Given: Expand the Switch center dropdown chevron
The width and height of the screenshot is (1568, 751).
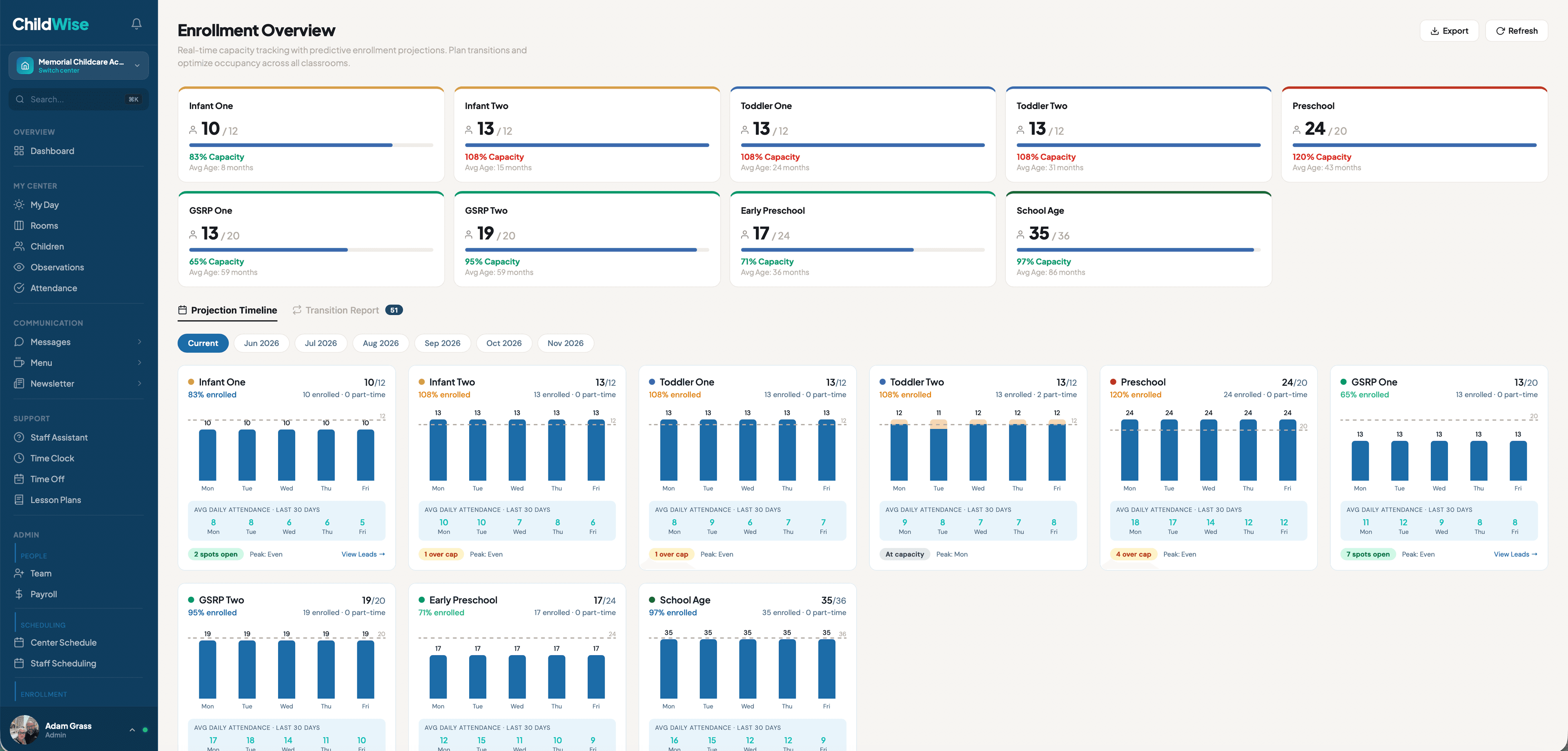Looking at the screenshot, I should tap(137, 66).
